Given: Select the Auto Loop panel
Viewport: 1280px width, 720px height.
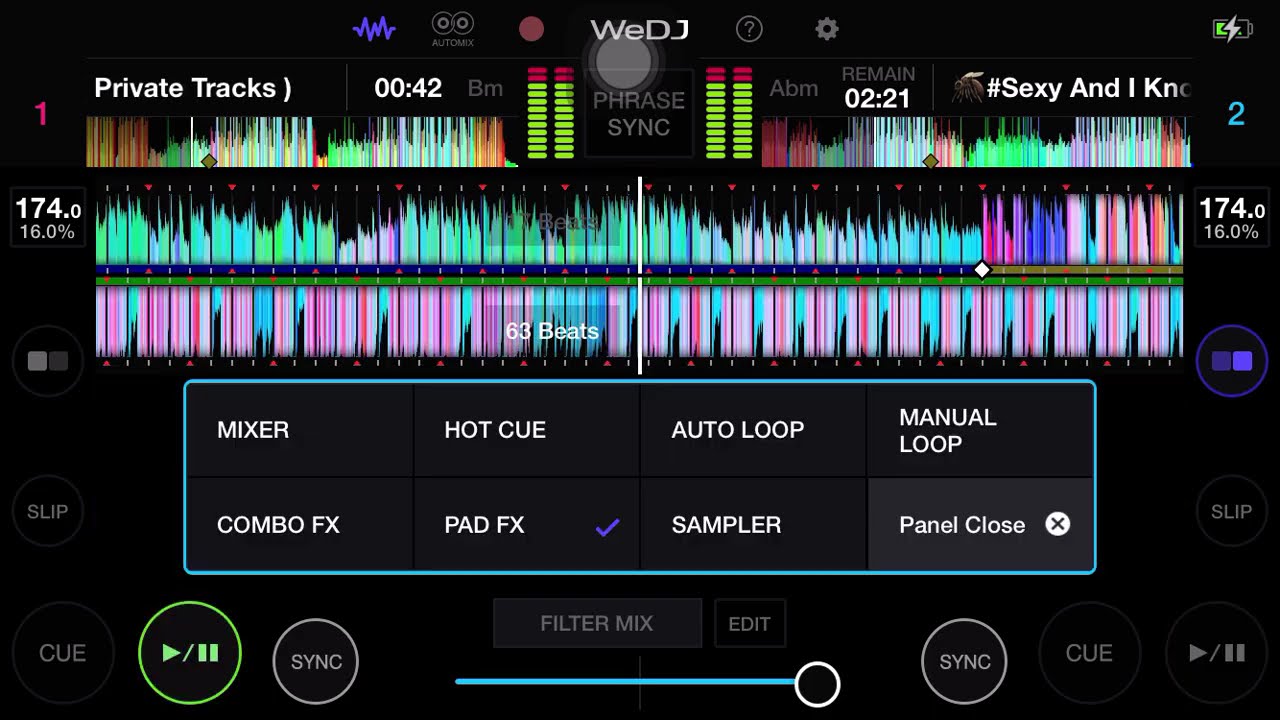Looking at the screenshot, I should 754,430.
